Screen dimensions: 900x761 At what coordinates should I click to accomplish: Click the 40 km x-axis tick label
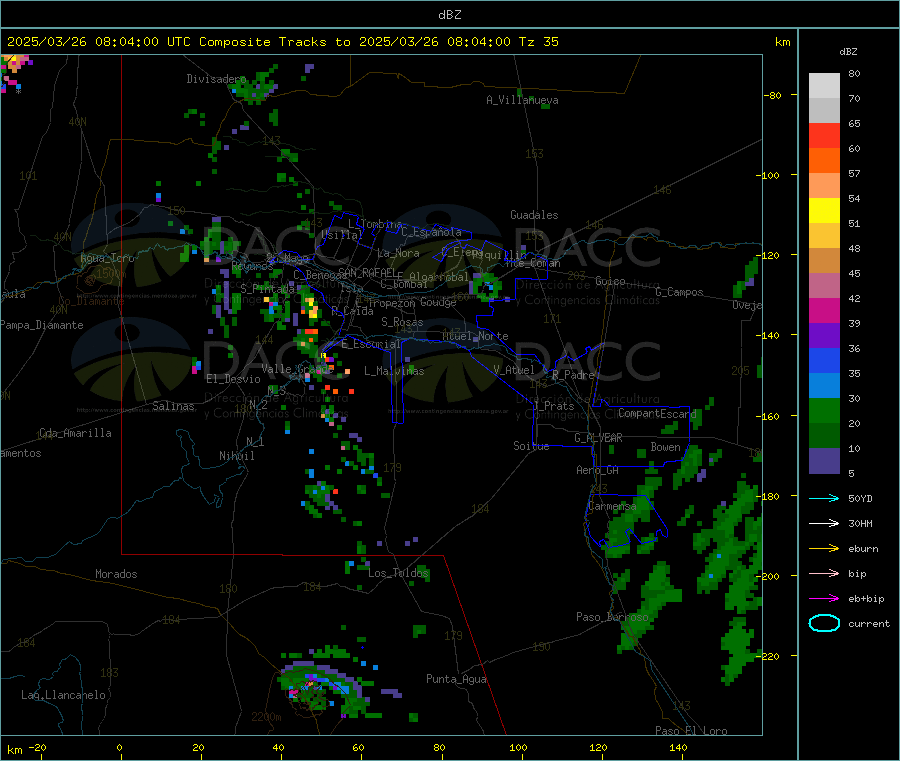(x=278, y=747)
